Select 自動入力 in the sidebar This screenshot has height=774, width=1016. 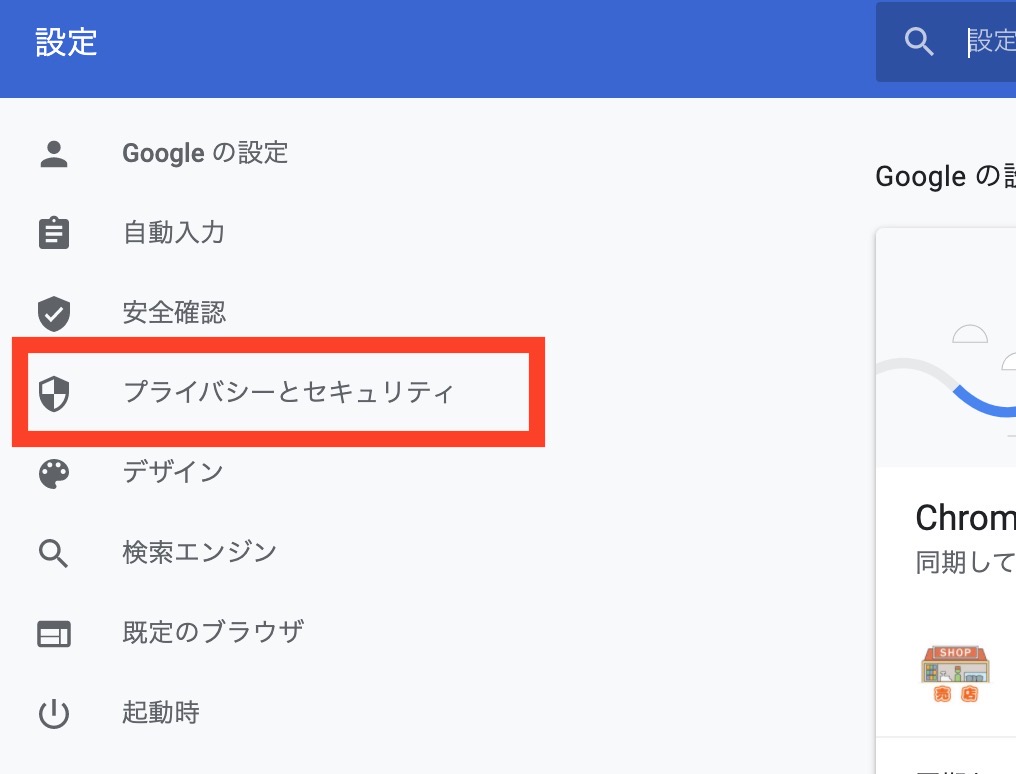click(x=174, y=233)
